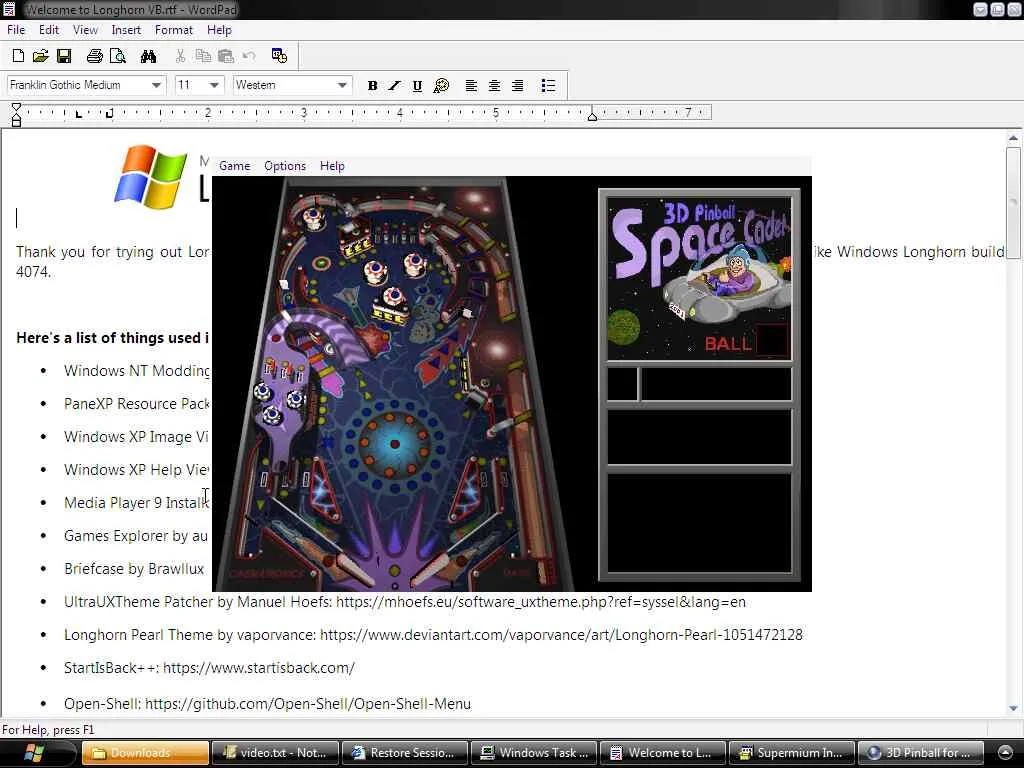Click the Longhorn Pearl deviantart link

[561, 635]
